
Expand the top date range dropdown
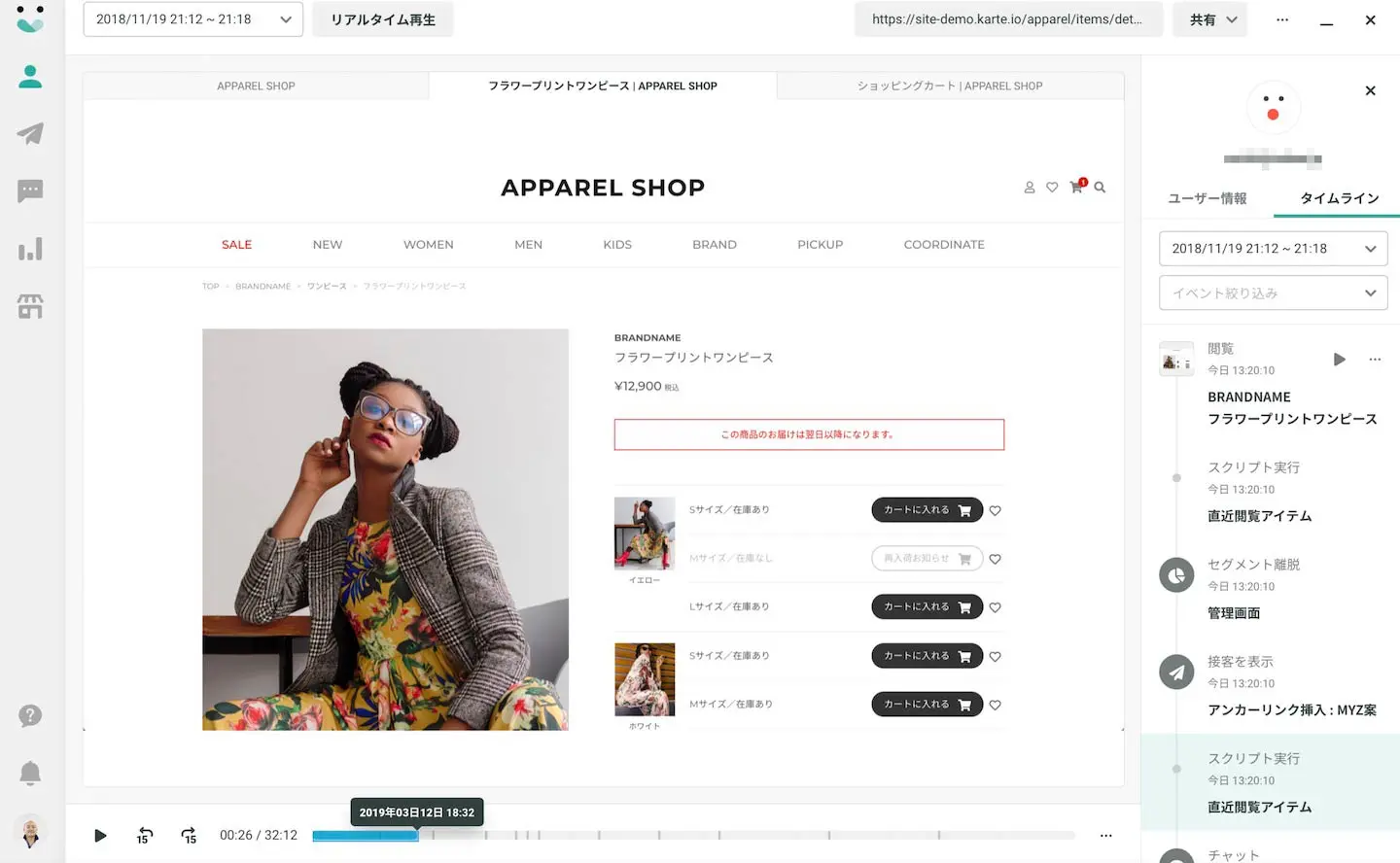point(193,19)
